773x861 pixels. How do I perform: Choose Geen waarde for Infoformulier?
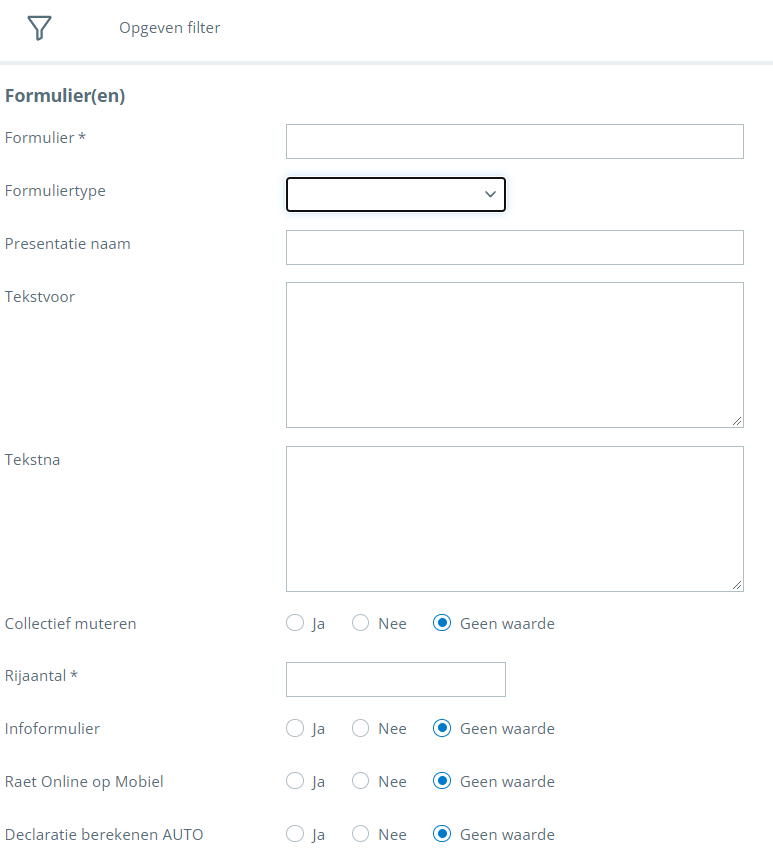click(x=442, y=728)
